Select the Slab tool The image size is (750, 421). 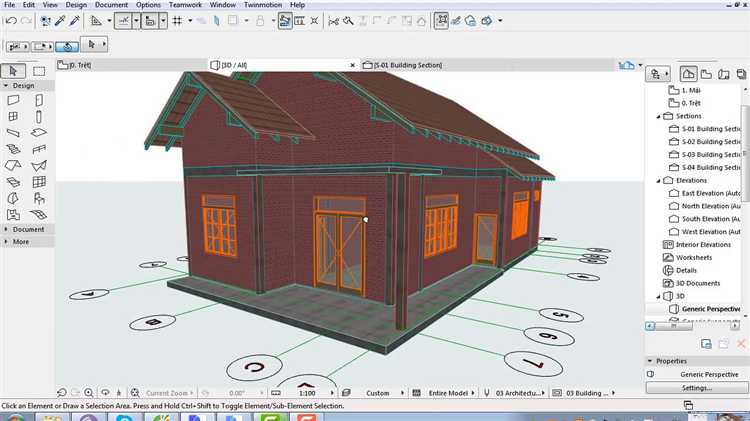pyautogui.click(x=39, y=133)
